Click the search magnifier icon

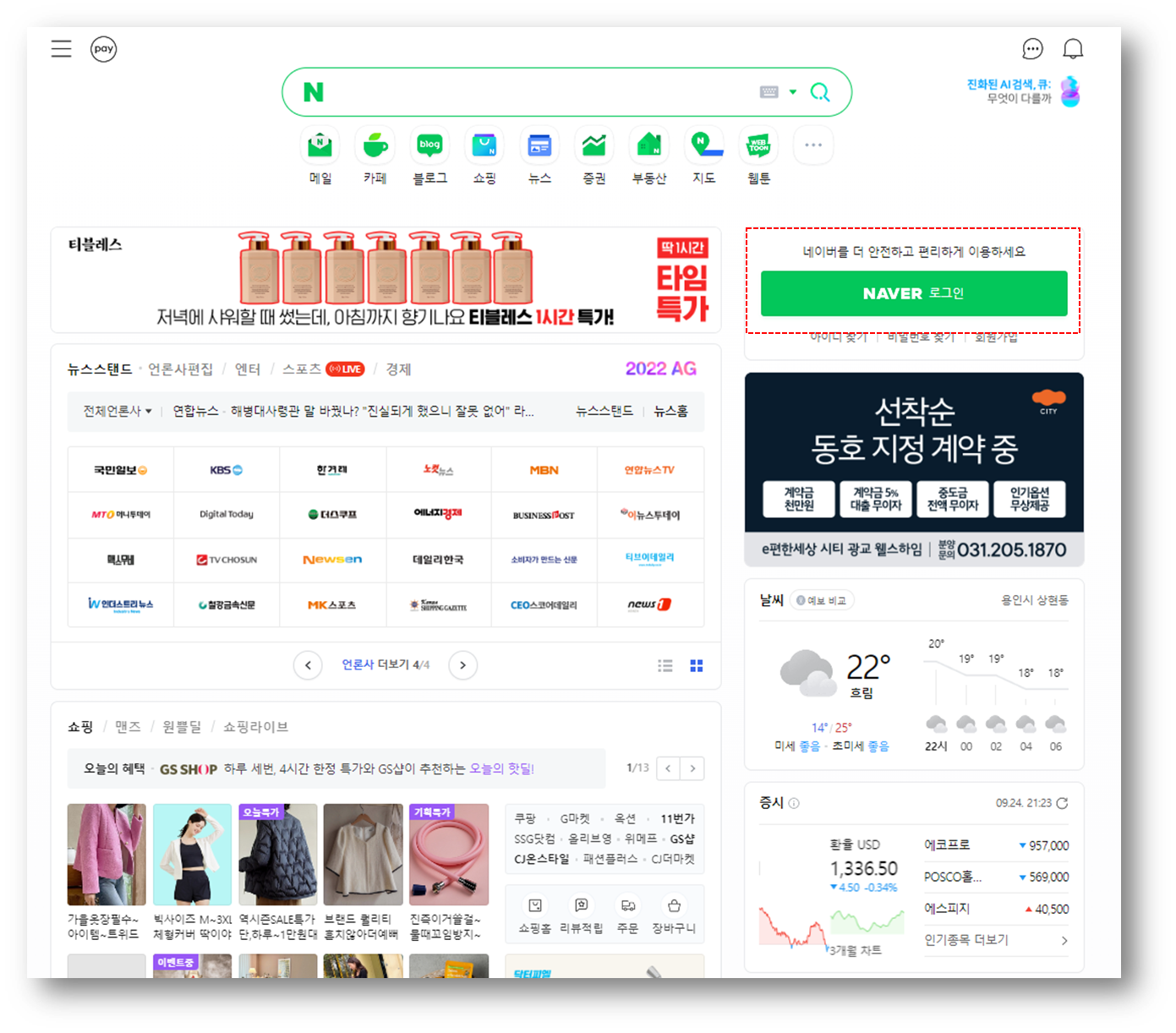click(x=820, y=92)
